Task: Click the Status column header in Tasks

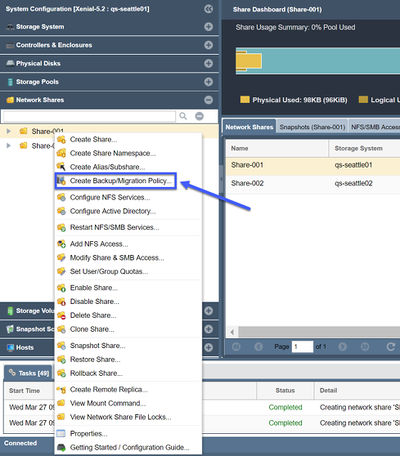Action: tap(285, 390)
